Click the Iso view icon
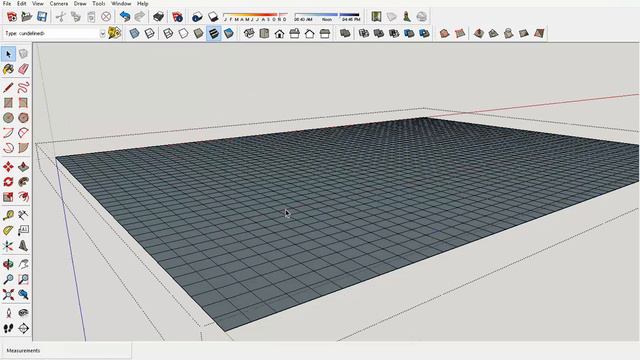Image resolution: width=640 pixels, height=360 pixels. (x=249, y=33)
